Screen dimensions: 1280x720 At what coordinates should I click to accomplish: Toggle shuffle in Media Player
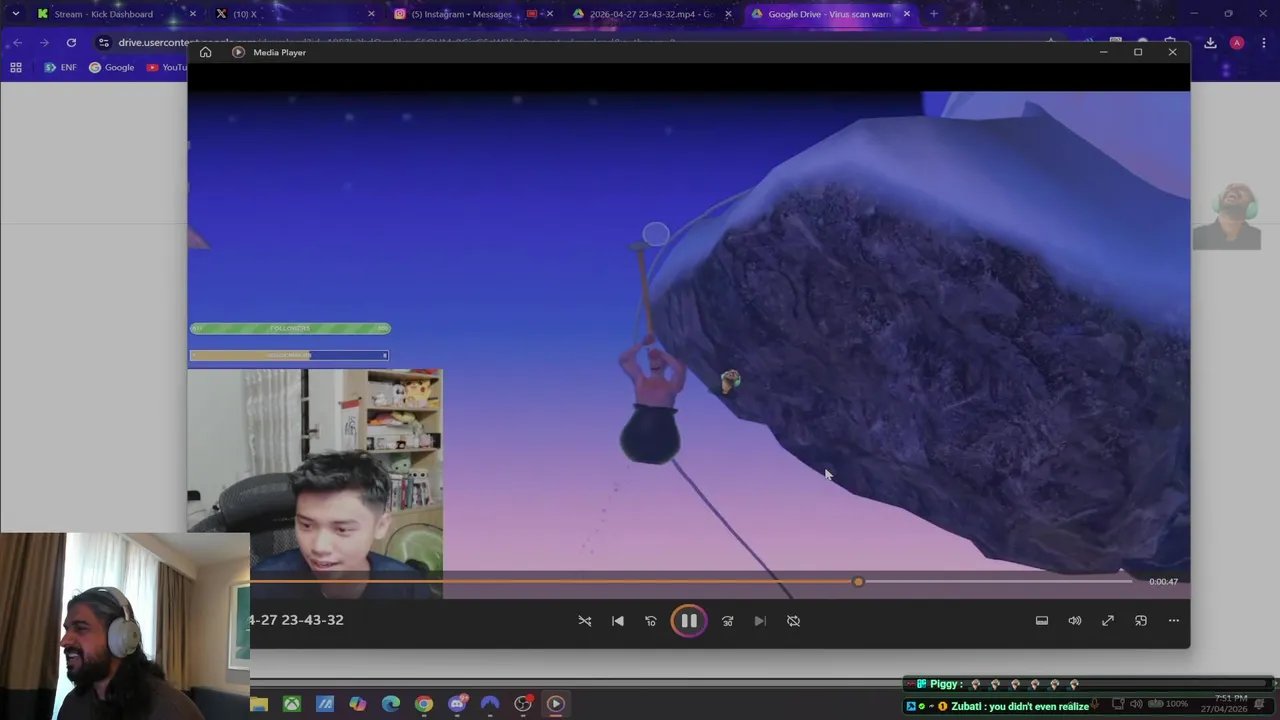click(585, 621)
